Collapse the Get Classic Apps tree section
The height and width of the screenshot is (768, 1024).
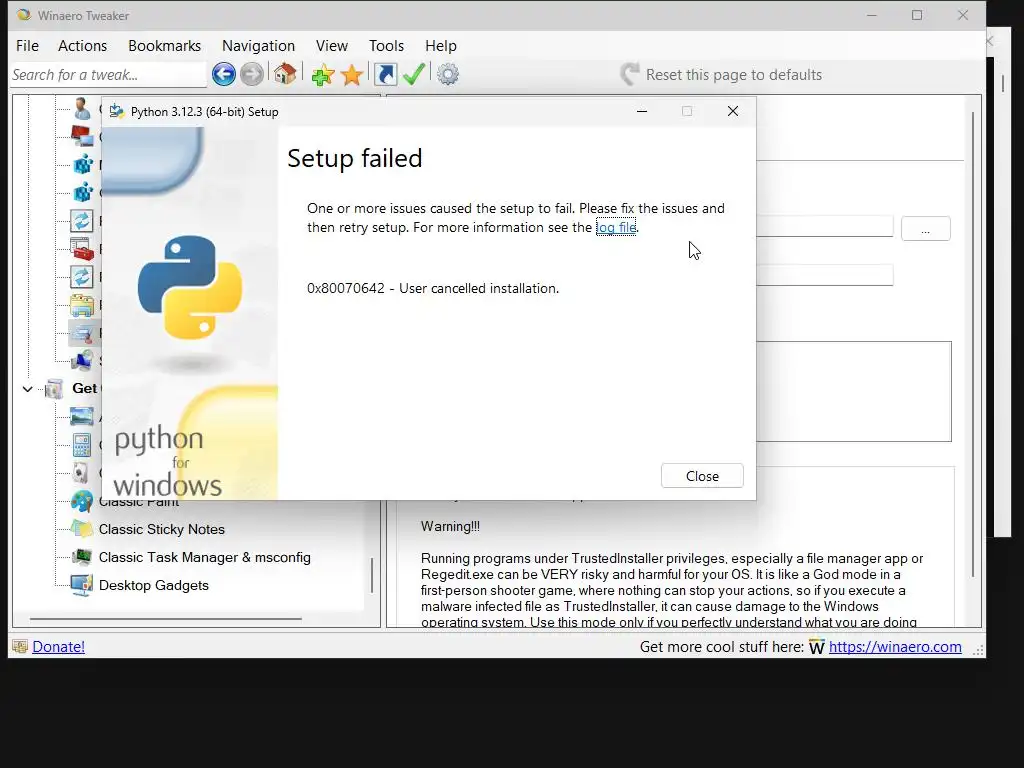click(x=27, y=389)
